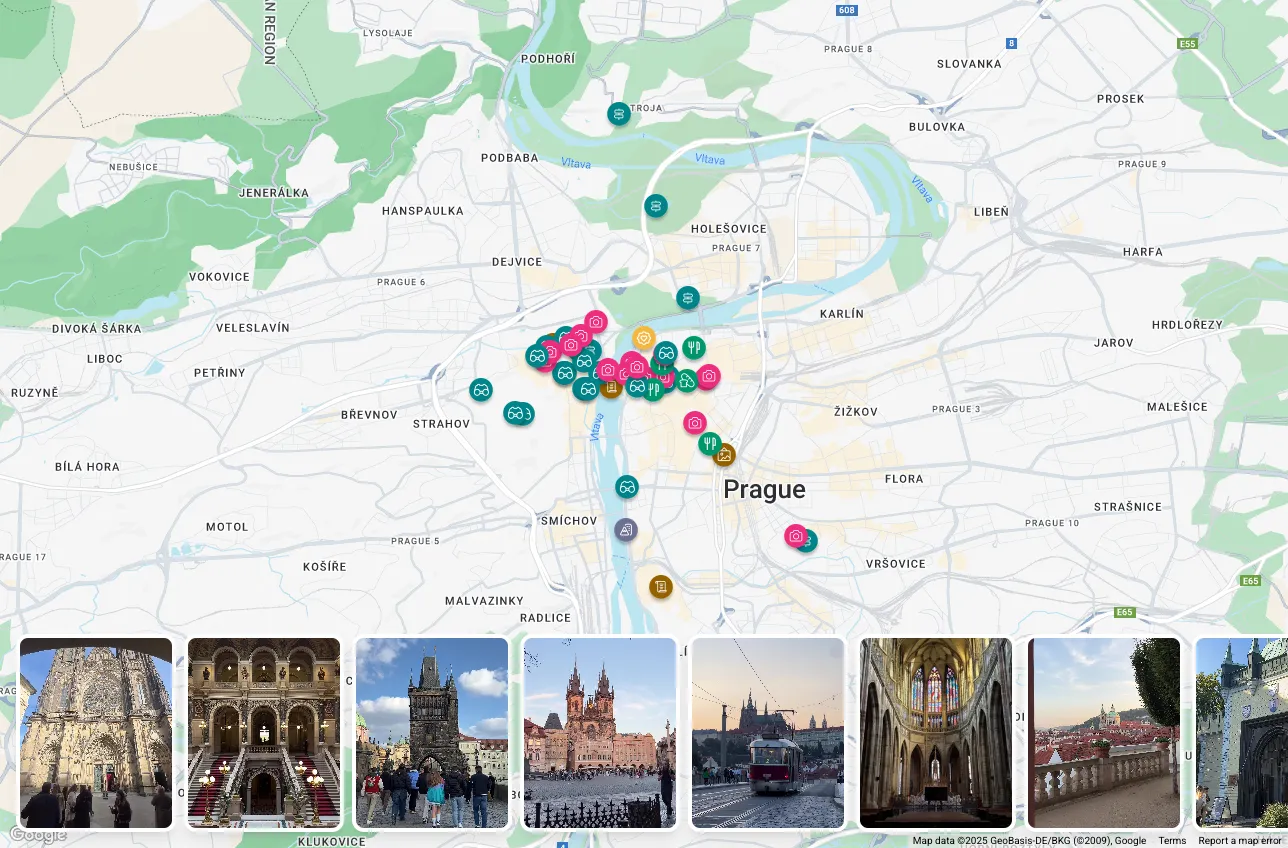The width and height of the screenshot is (1288, 848).
Task: Click the Prague city label
Action: tap(764, 489)
